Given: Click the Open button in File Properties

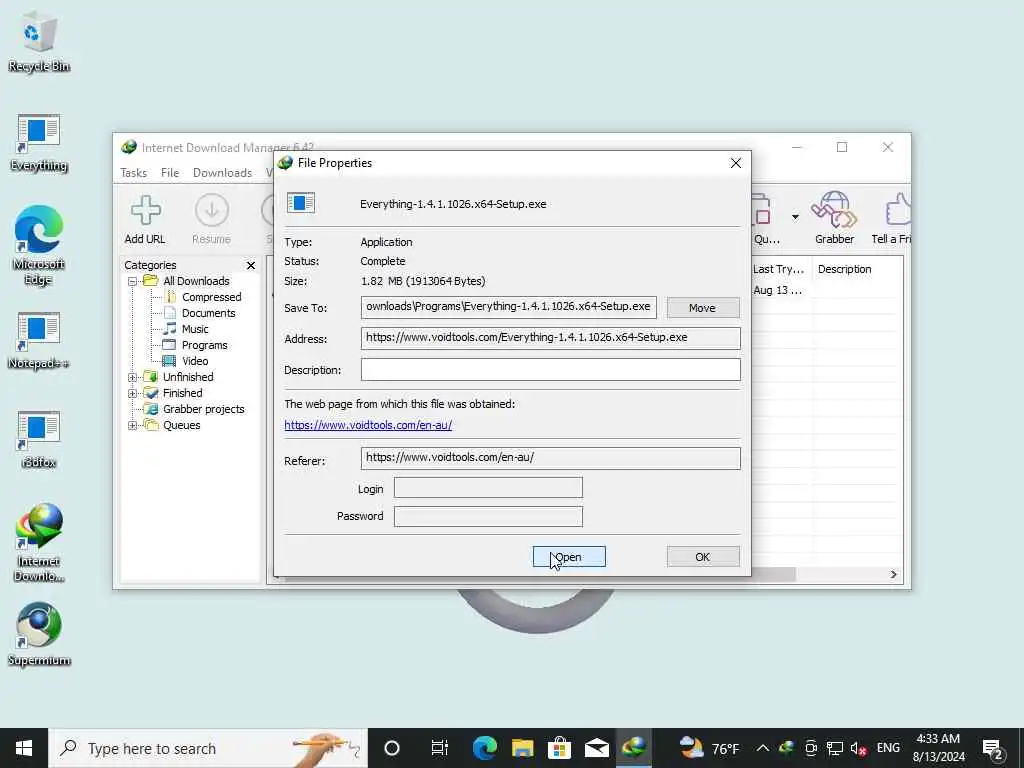Looking at the screenshot, I should [x=569, y=557].
